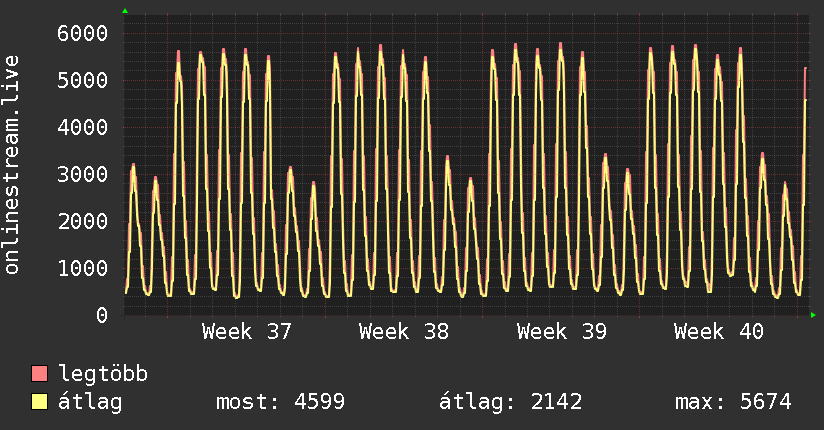Click the yellow átlag legend swatch
This screenshot has width=824, height=430.
pos(39,402)
